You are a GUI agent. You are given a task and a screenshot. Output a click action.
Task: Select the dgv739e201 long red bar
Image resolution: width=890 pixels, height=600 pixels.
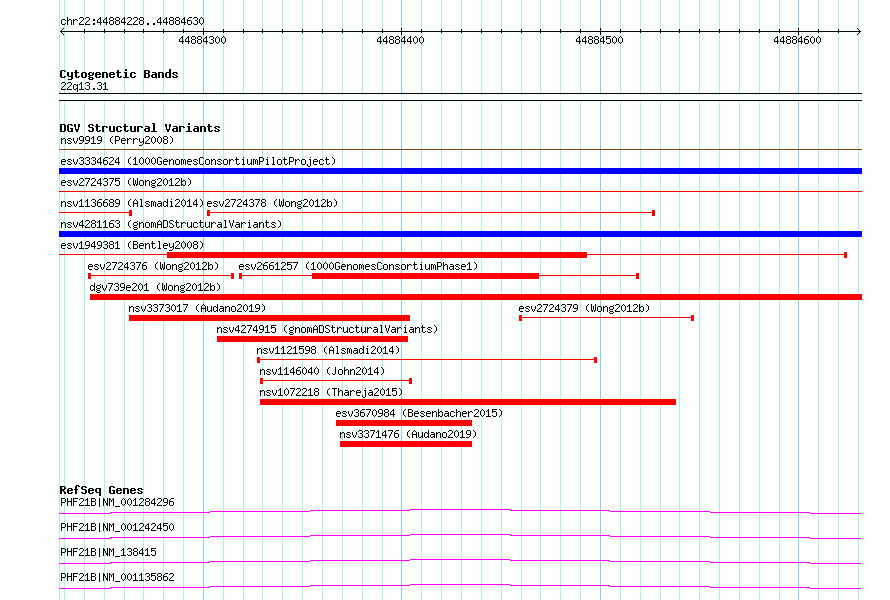pos(476,297)
